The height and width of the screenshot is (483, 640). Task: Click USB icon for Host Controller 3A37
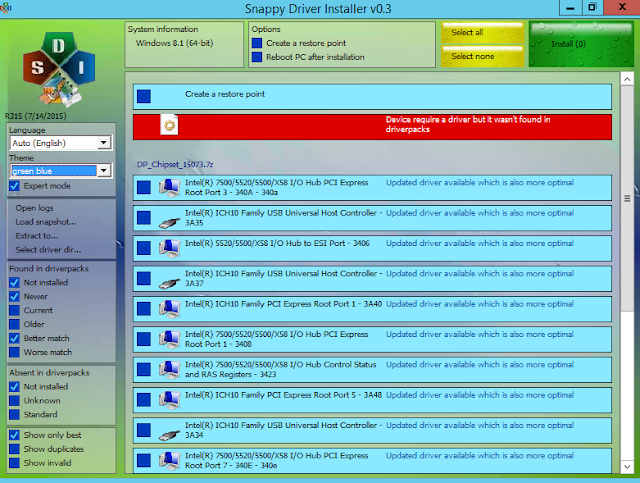(x=169, y=283)
